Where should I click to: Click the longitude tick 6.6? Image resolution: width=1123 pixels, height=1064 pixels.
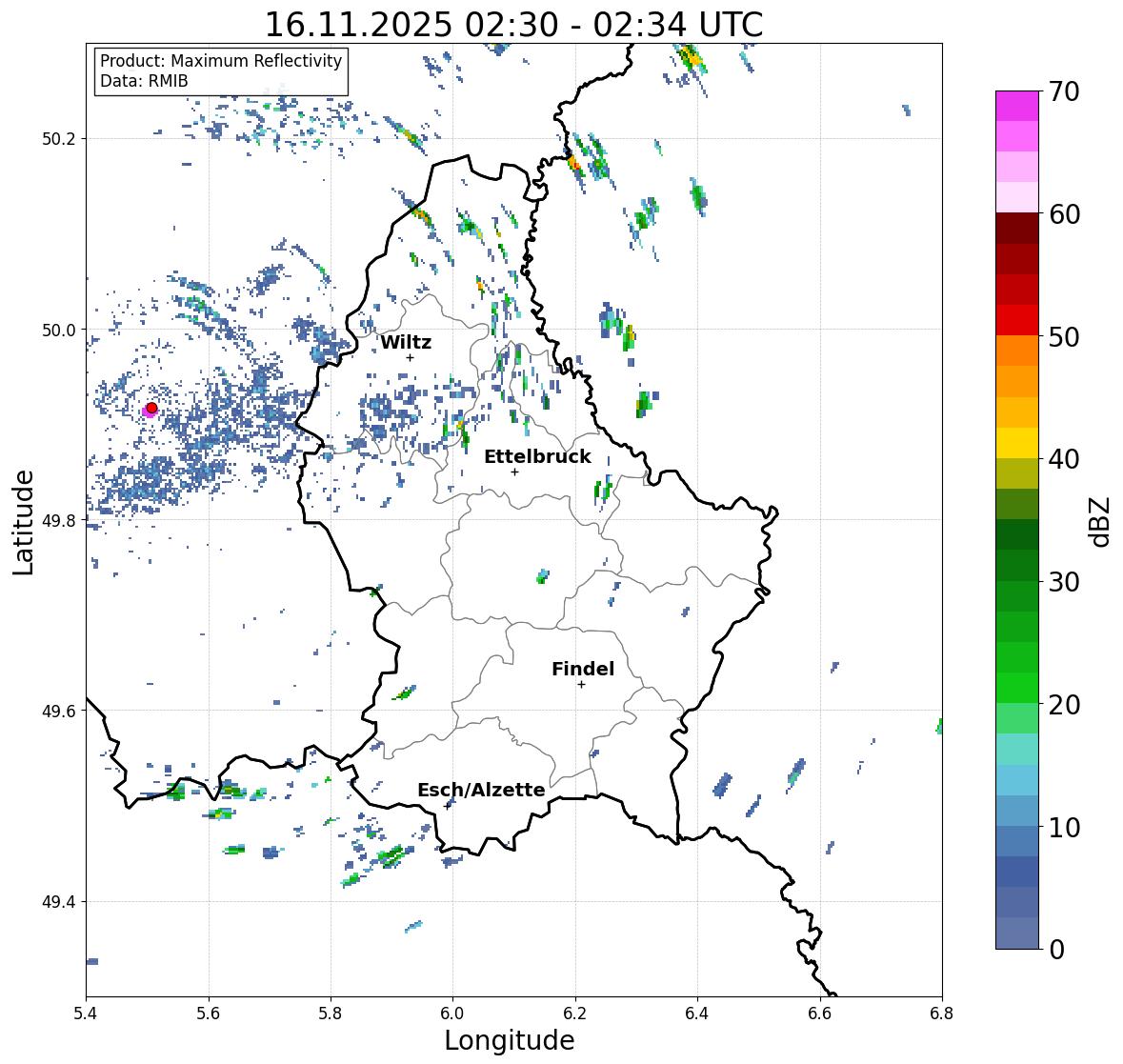click(x=819, y=1014)
